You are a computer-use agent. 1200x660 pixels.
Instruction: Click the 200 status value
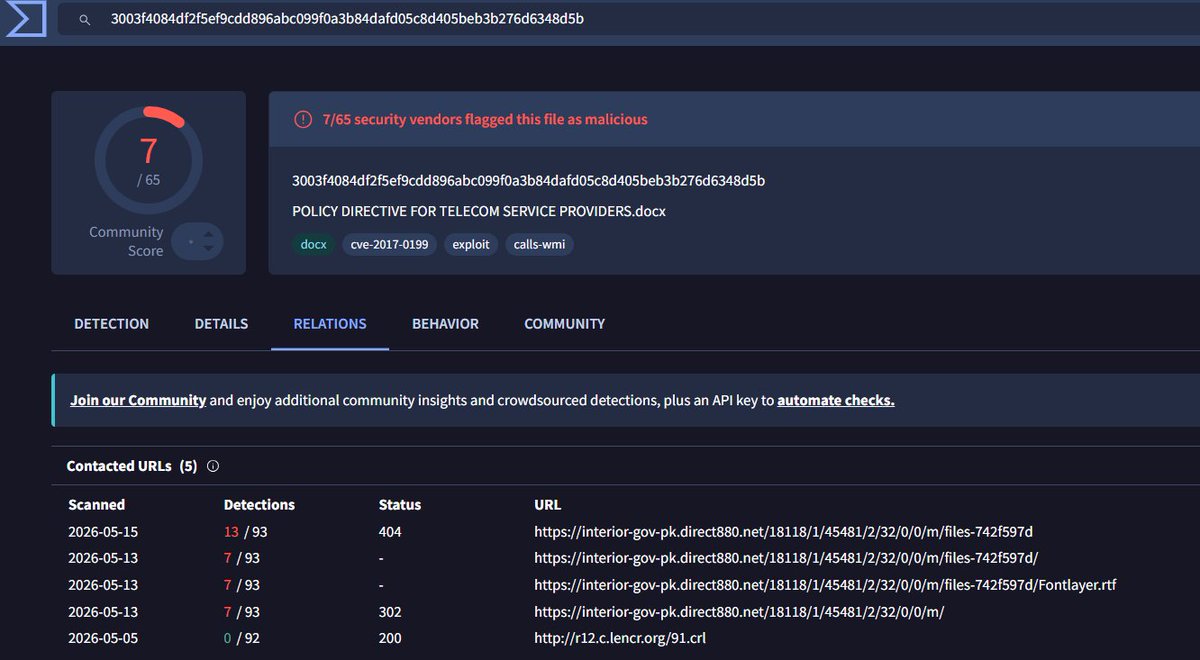(x=390, y=638)
